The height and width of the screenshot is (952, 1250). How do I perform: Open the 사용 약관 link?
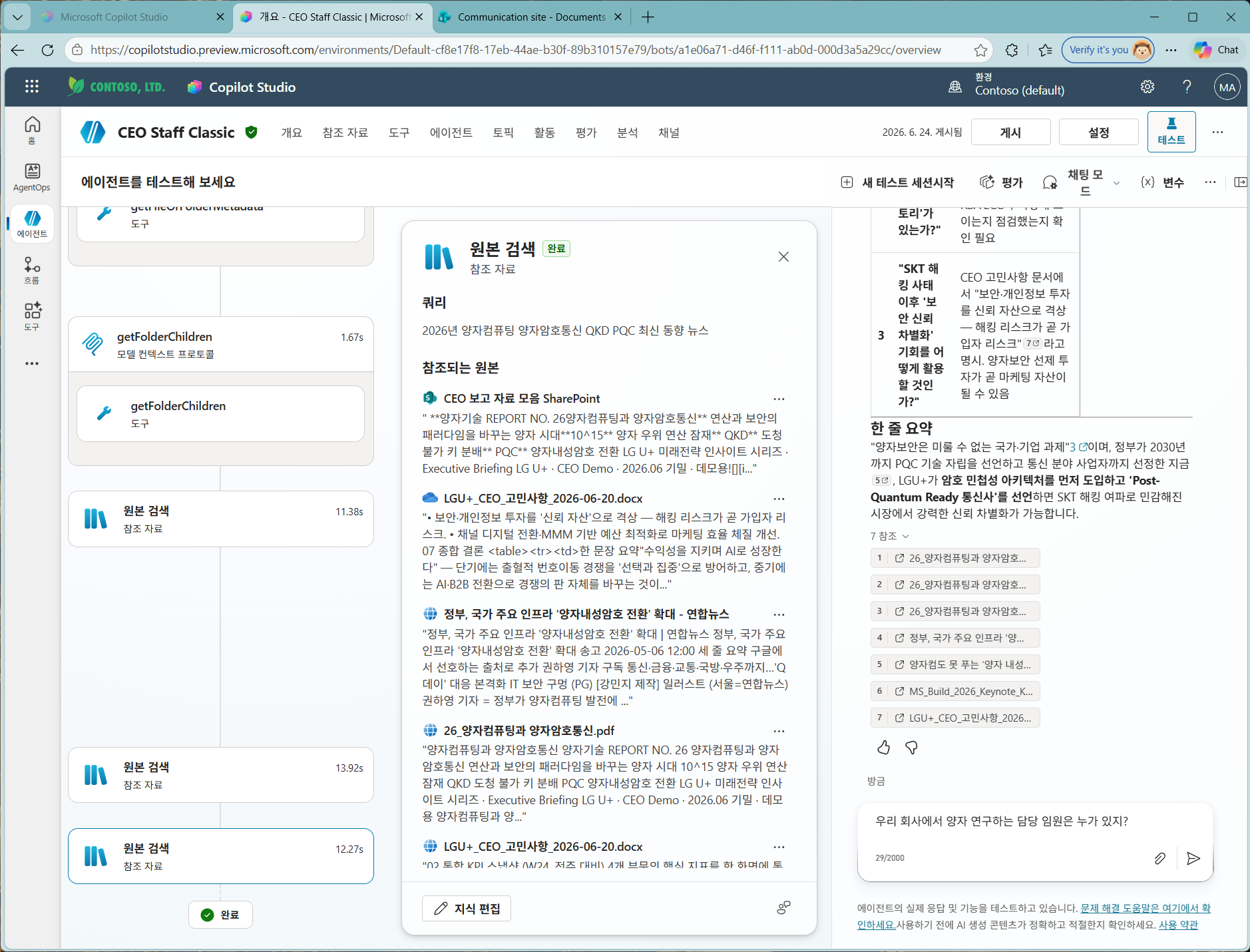click(1178, 925)
